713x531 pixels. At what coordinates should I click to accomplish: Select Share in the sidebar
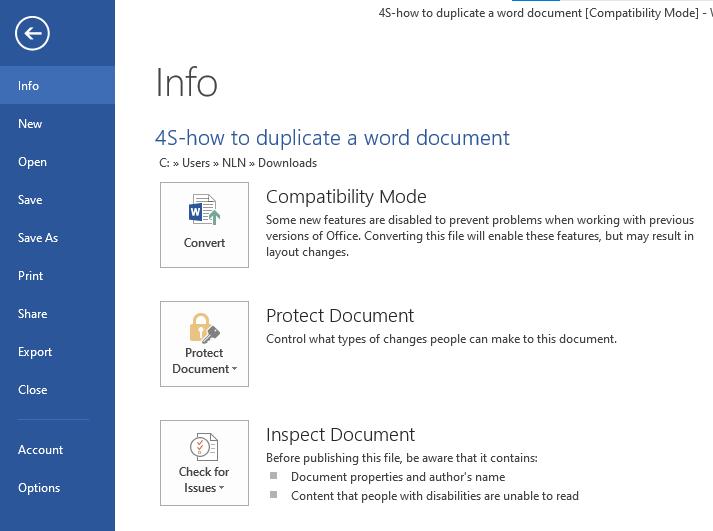(x=57, y=314)
